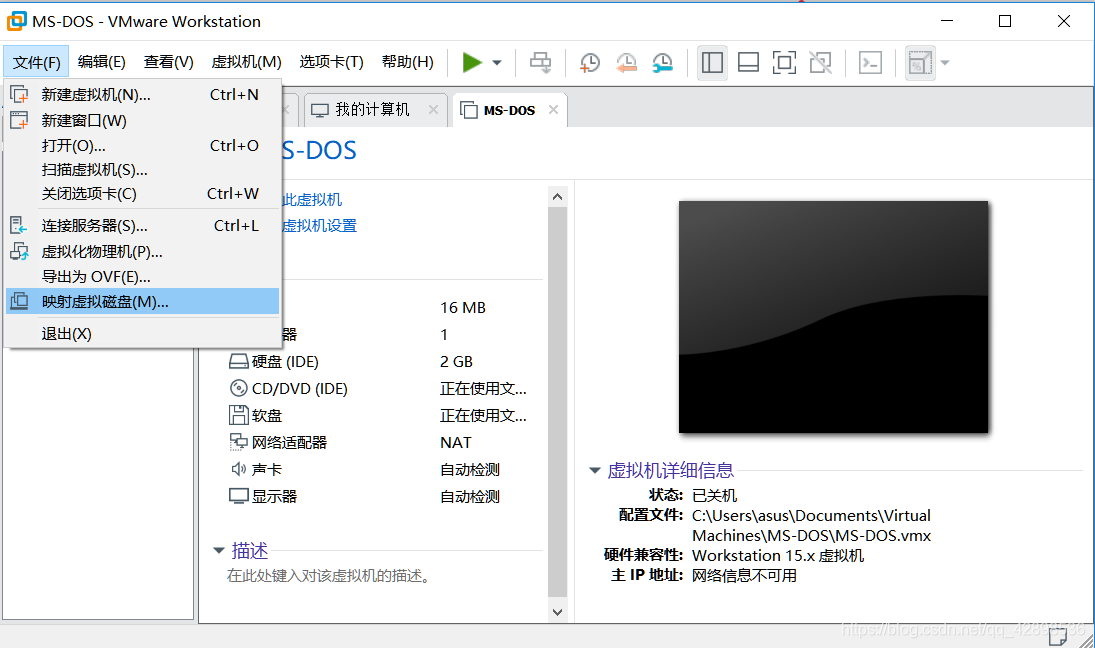Click the scrollbar down arrow
1095x648 pixels.
tap(557, 612)
